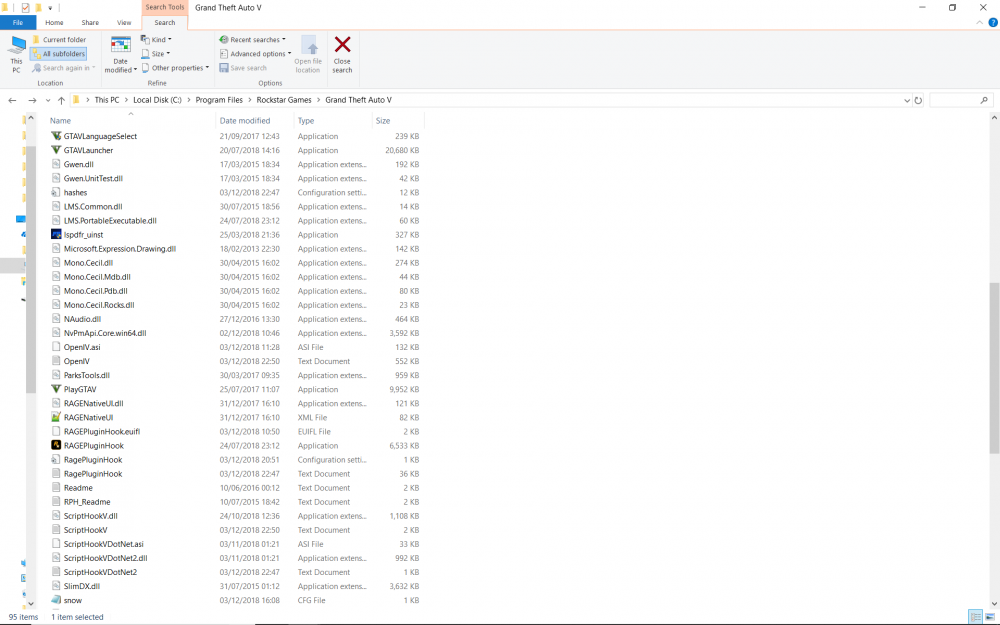Click the Search Tools contextual tab
1000x625 pixels.
point(165,7)
